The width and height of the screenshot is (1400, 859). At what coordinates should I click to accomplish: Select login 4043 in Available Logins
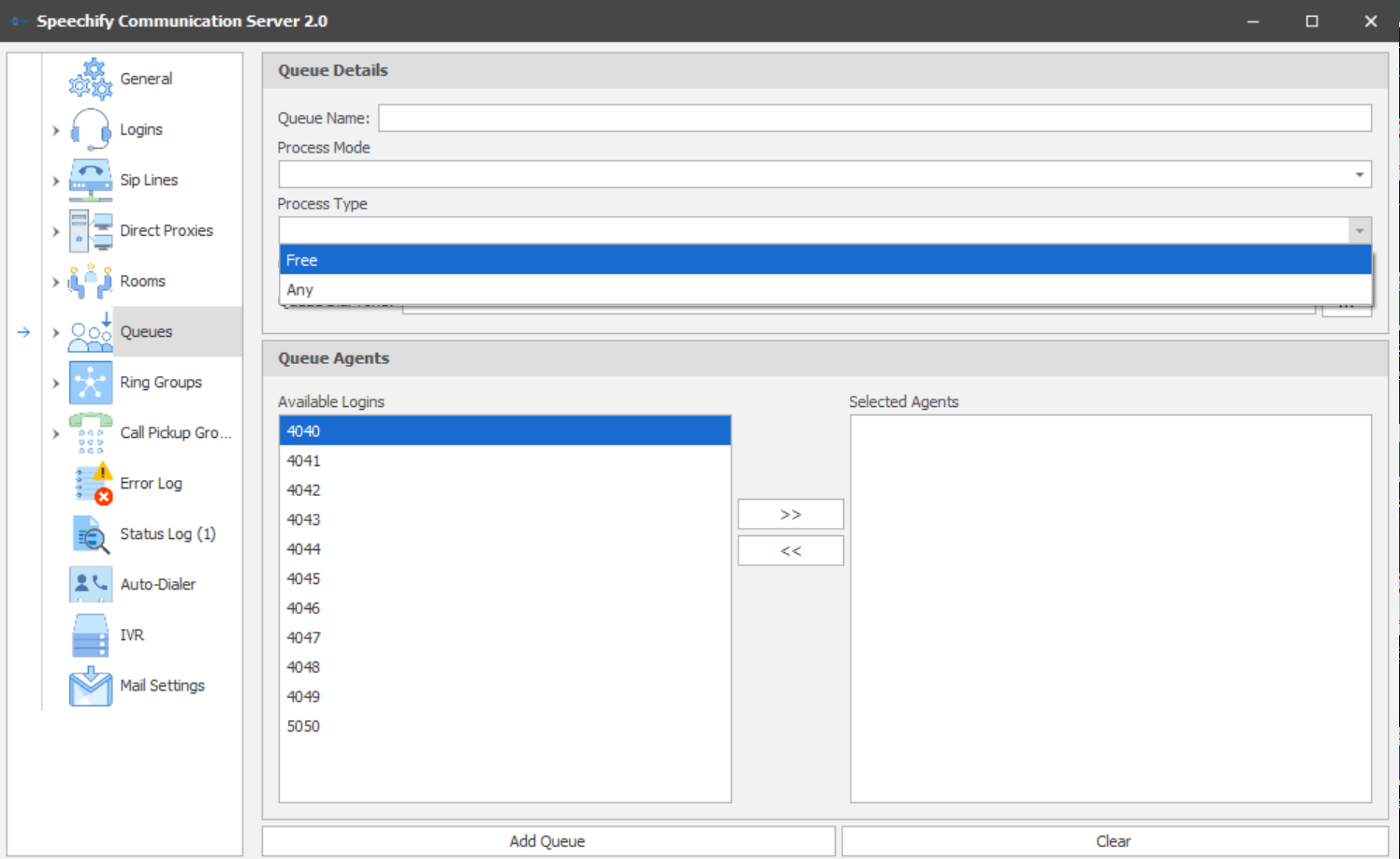tap(504, 519)
